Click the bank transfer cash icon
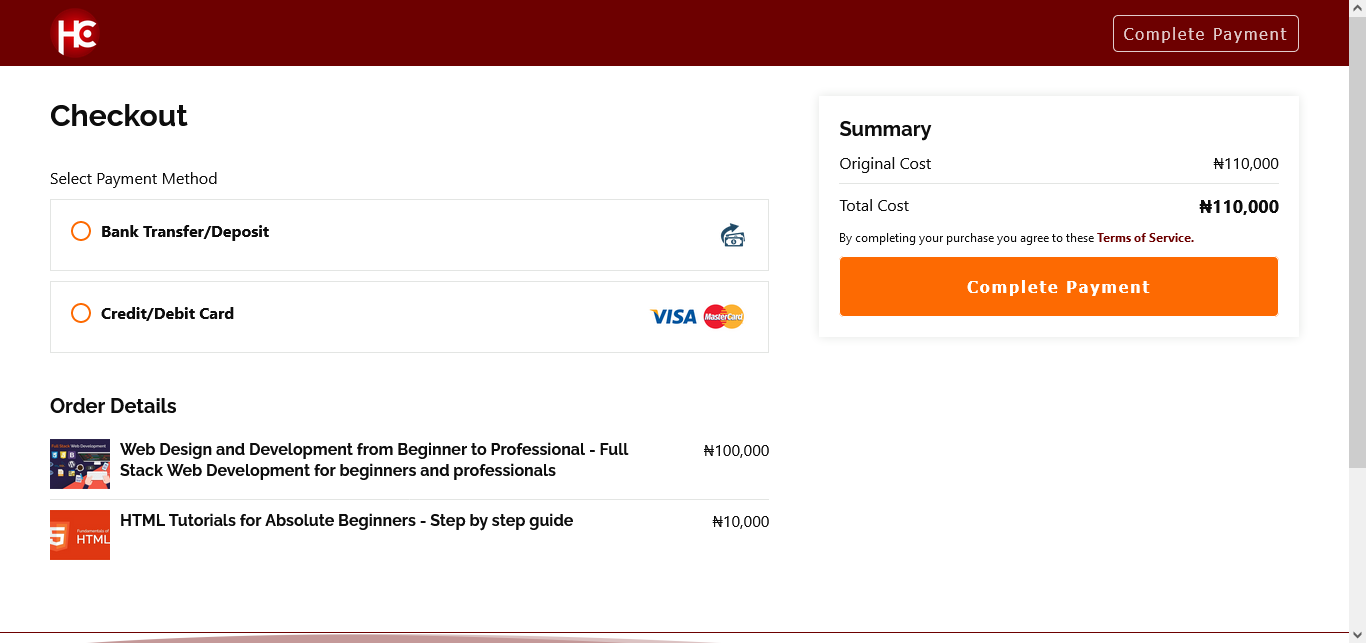 coord(732,235)
